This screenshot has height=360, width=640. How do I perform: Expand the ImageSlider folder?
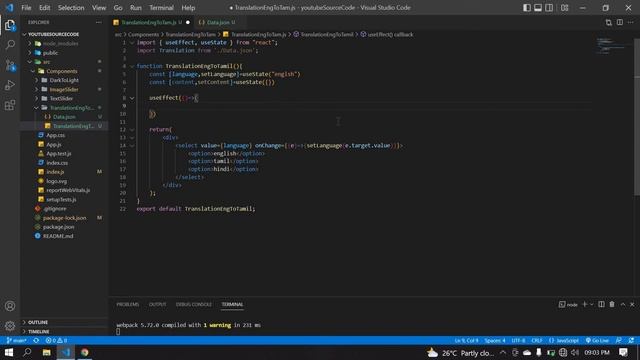64,89
